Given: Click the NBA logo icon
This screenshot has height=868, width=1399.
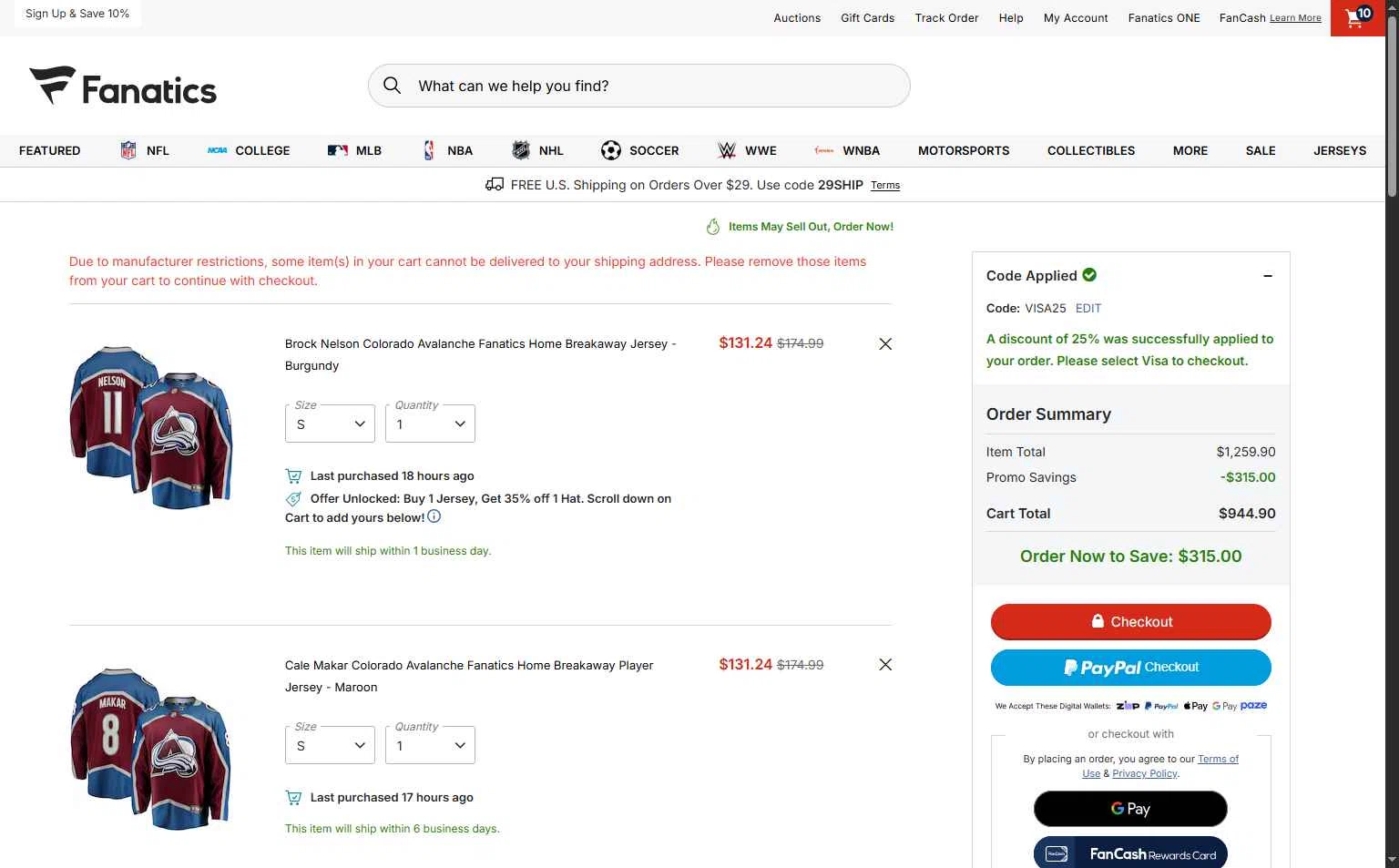Looking at the screenshot, I should point(429,150).
